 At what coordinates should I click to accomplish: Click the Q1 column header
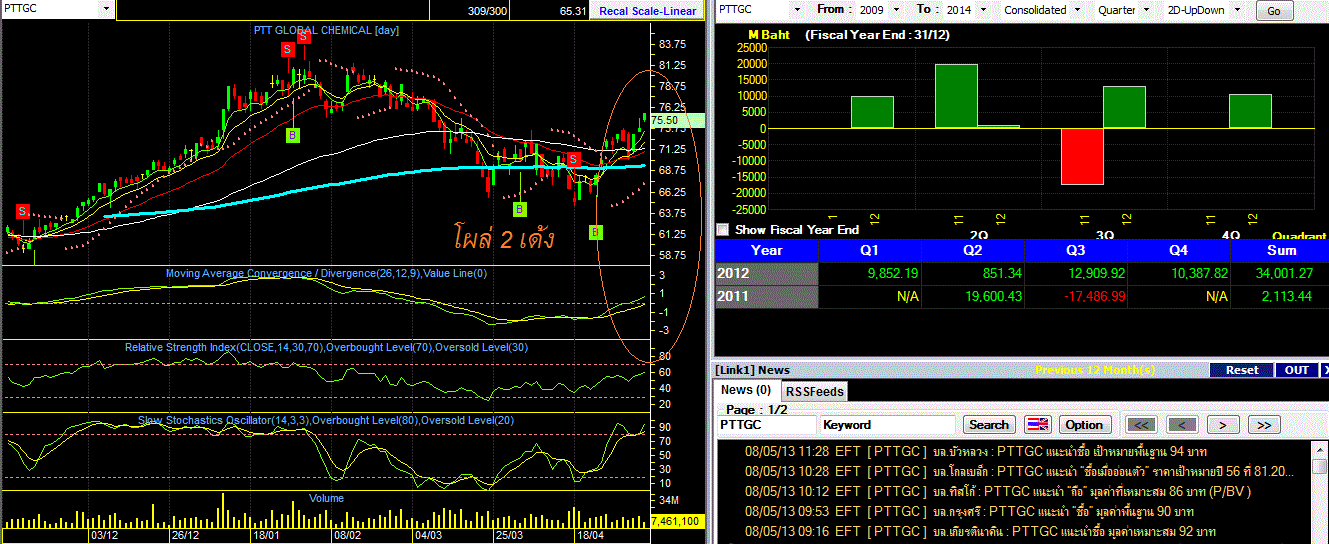(871, 250)
